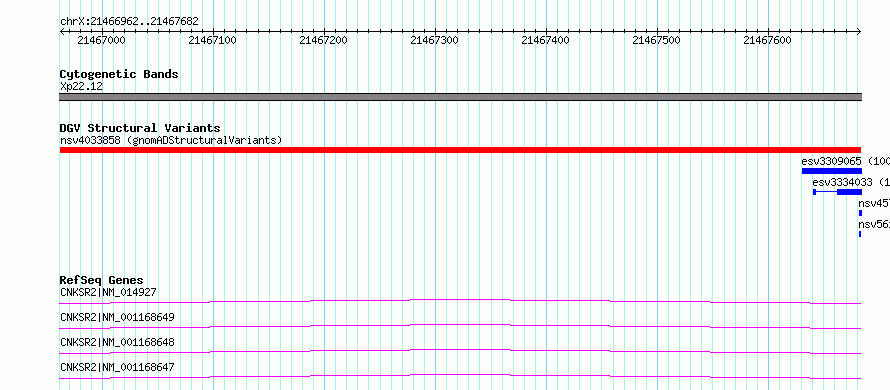This screenshot has width=890, height=390.
Task: Click the right arrowhead of the coordinate ruler
Action: pos(859,31)
